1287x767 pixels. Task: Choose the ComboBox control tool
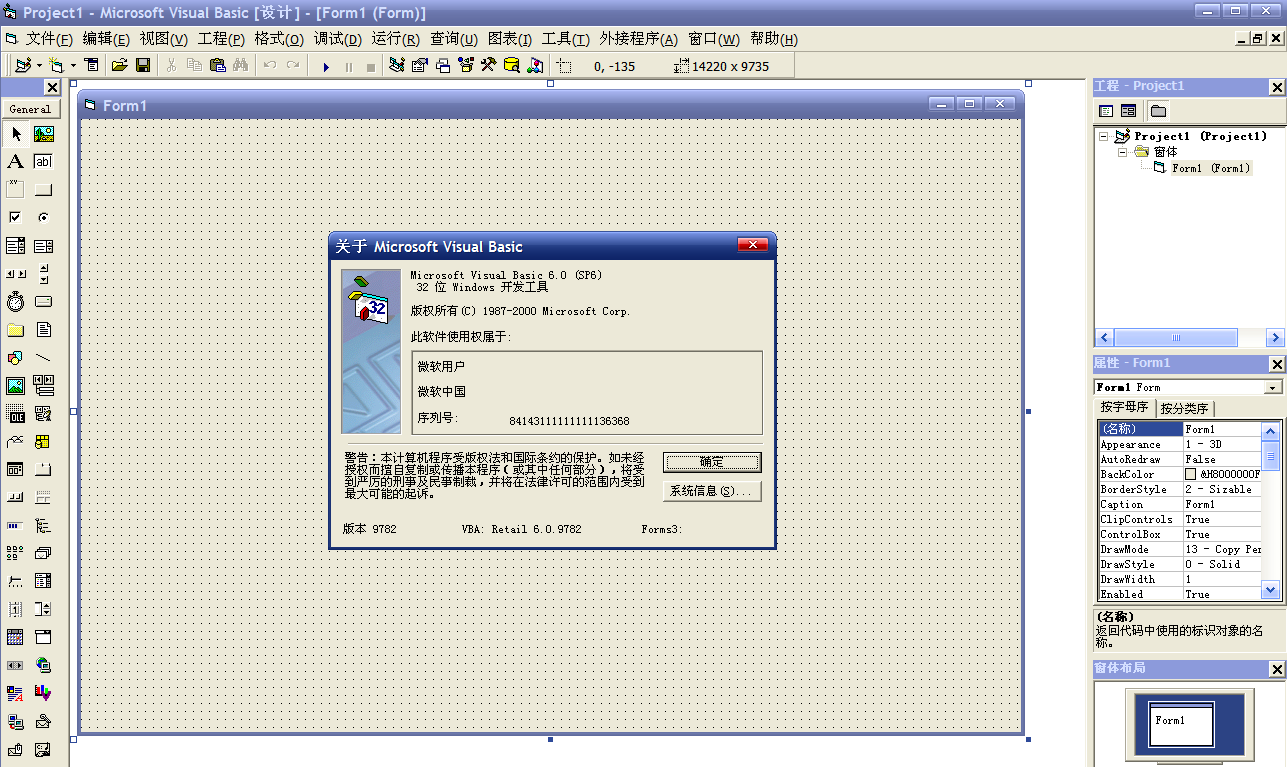click(x=16, y=246)
